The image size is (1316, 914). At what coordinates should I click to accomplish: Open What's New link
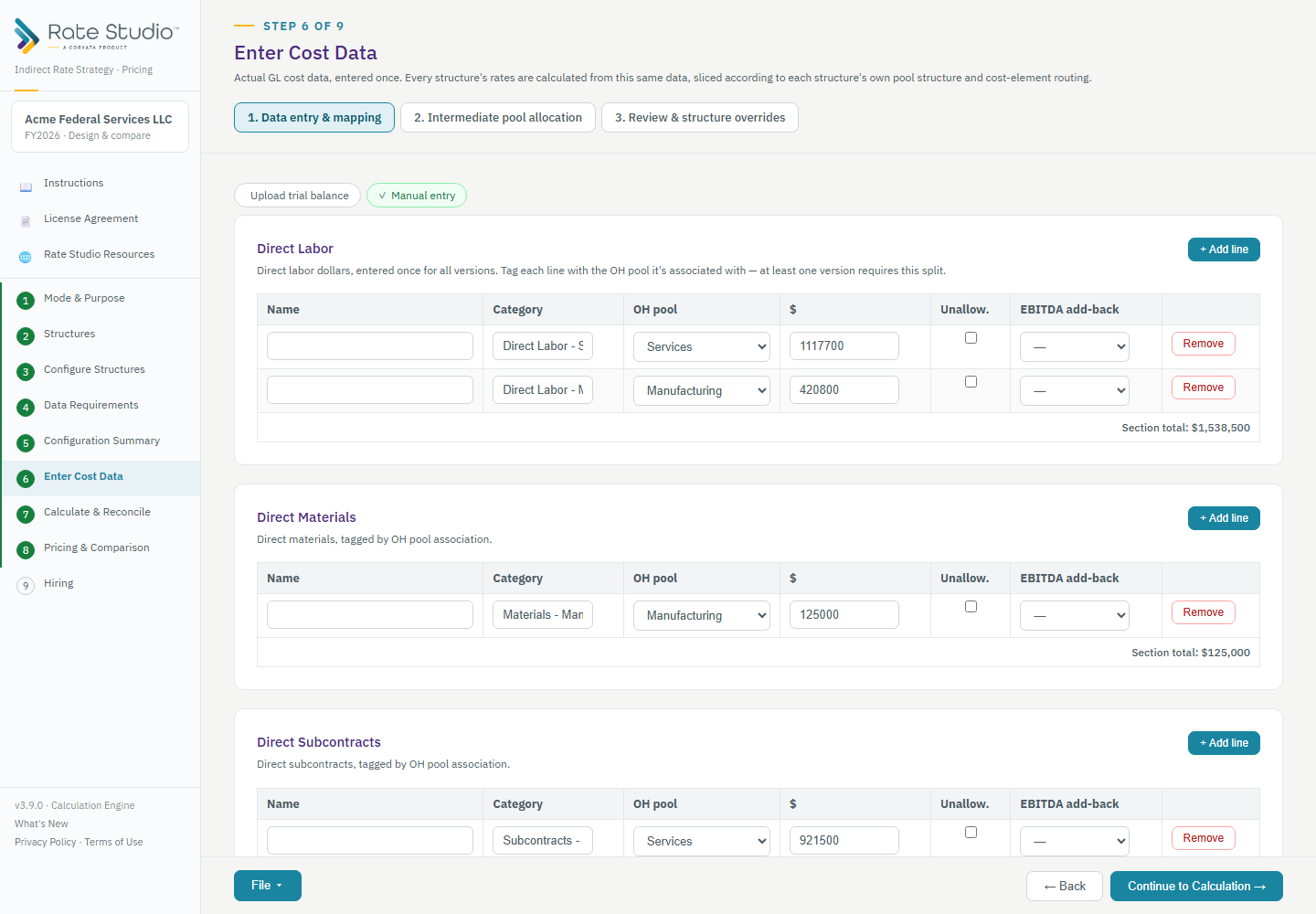coord(41,824)
